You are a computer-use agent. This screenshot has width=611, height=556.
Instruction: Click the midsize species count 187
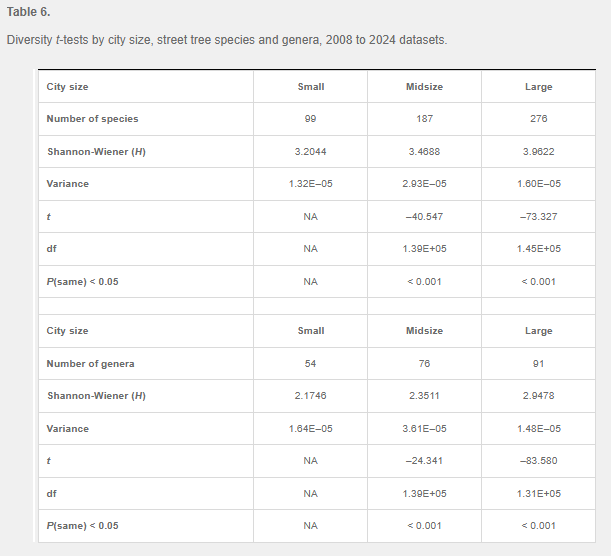pyautogui.click(x=424, y=119)
